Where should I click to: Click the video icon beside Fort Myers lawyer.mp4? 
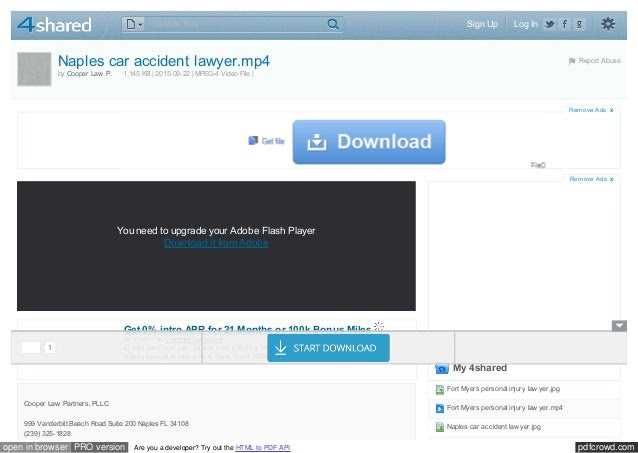tap(440, 408)
